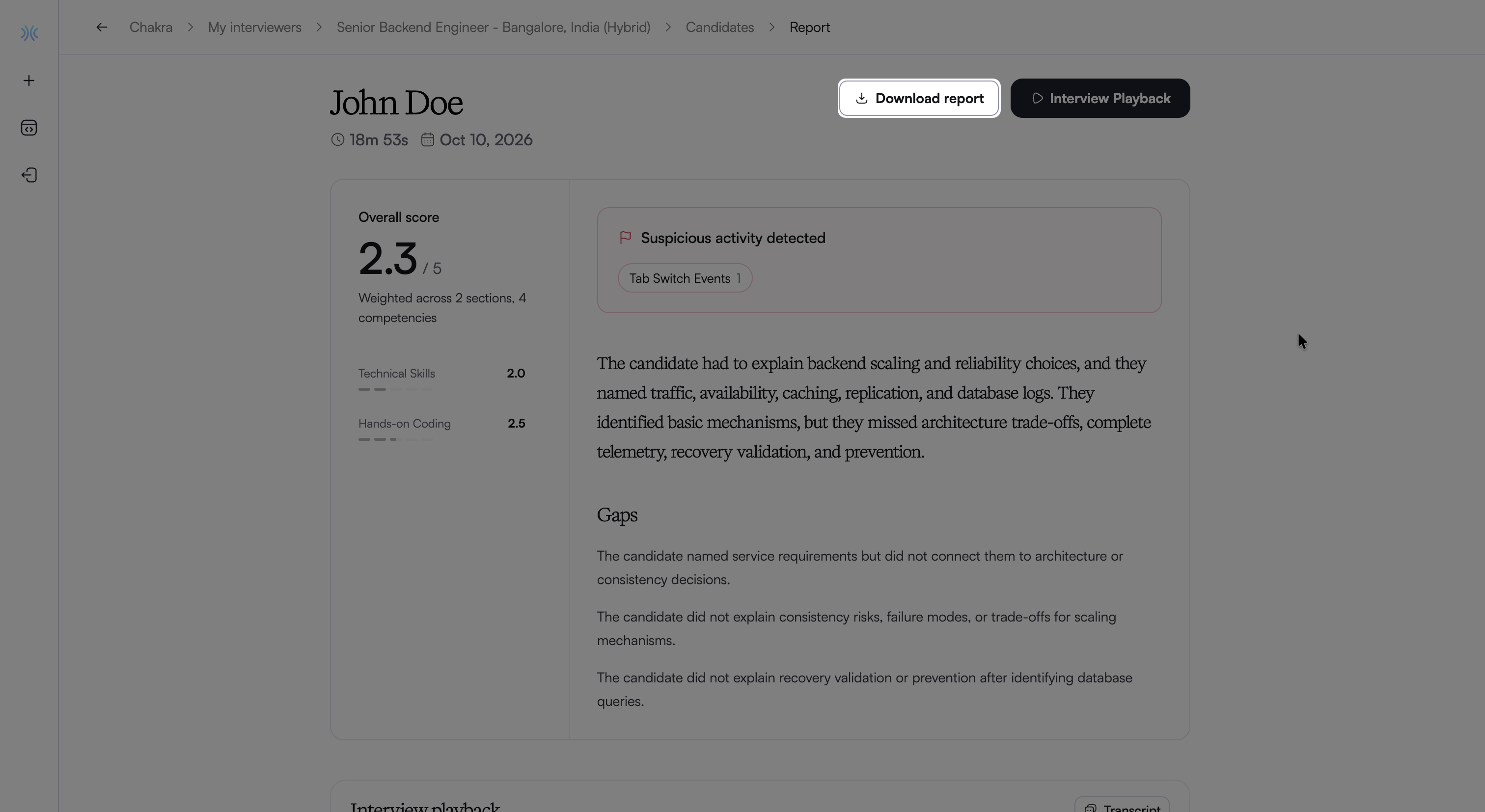Navigate to My interviewers breadcrumb
This screenshot has height=812, width=1485.
pyautogui.click(x=255, y=27)
